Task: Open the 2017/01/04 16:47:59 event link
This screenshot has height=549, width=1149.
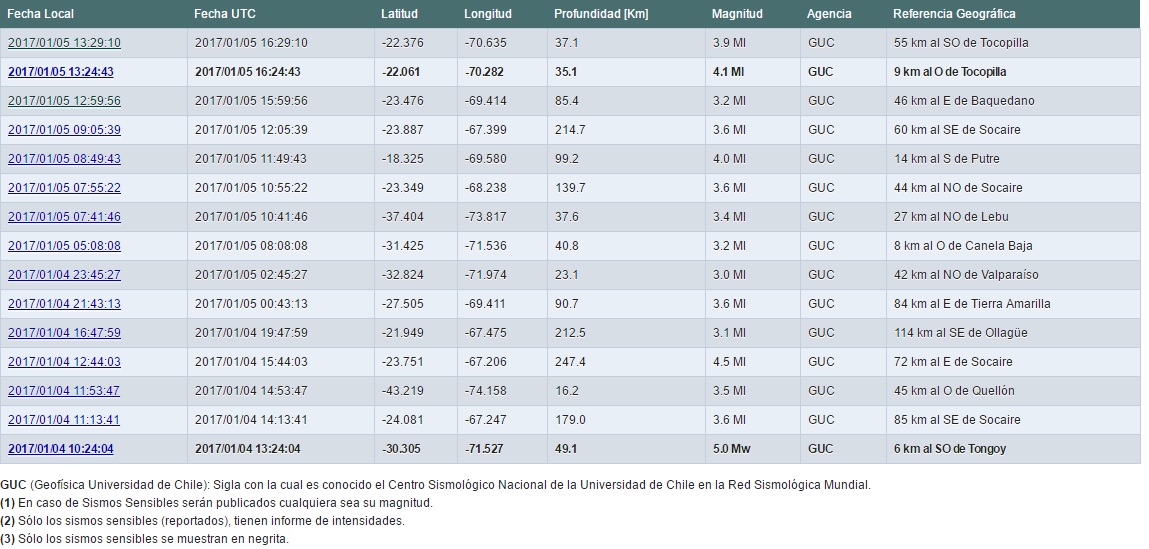Action: [64, 333]
